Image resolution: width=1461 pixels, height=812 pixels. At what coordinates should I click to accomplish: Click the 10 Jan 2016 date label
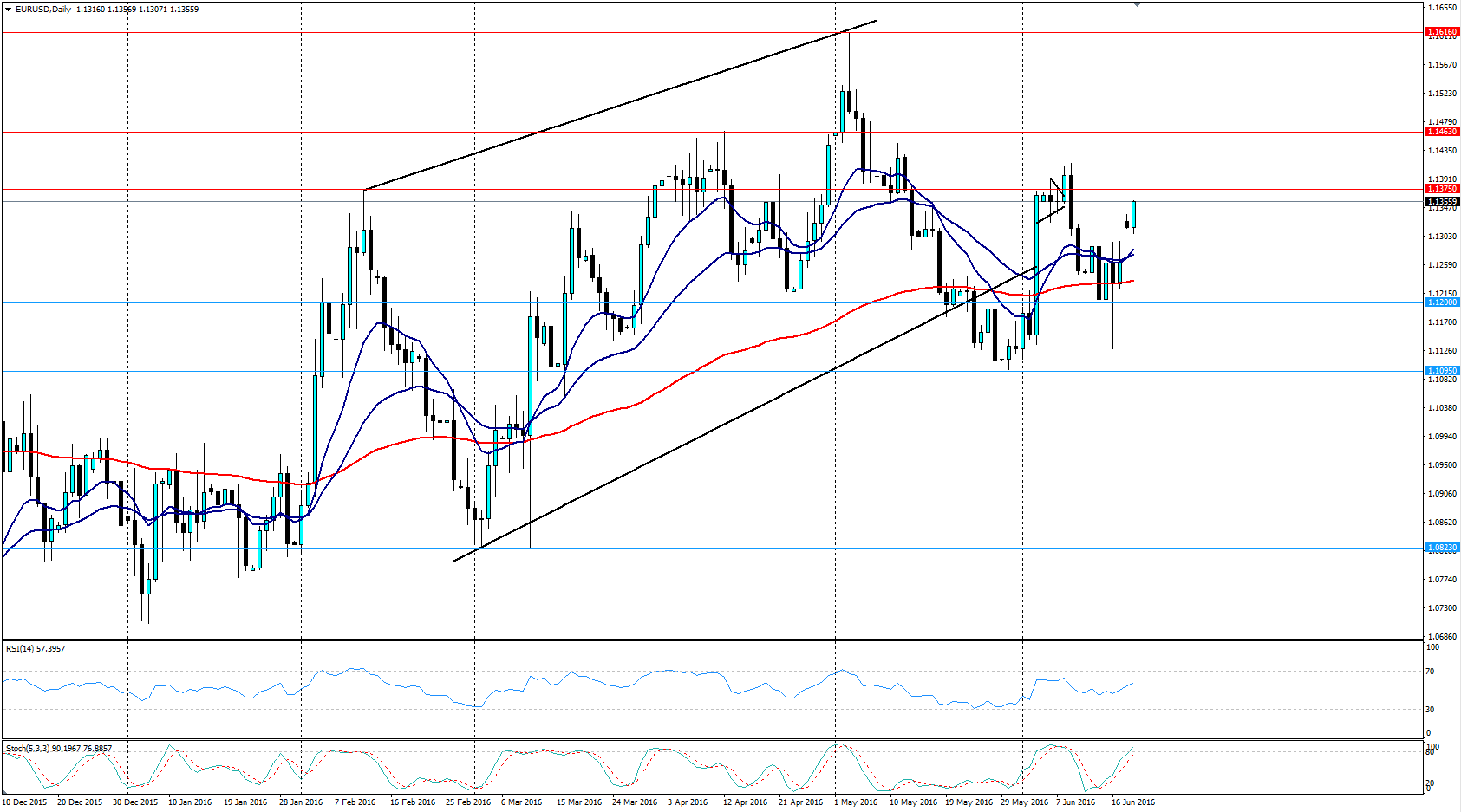(190, 802)
